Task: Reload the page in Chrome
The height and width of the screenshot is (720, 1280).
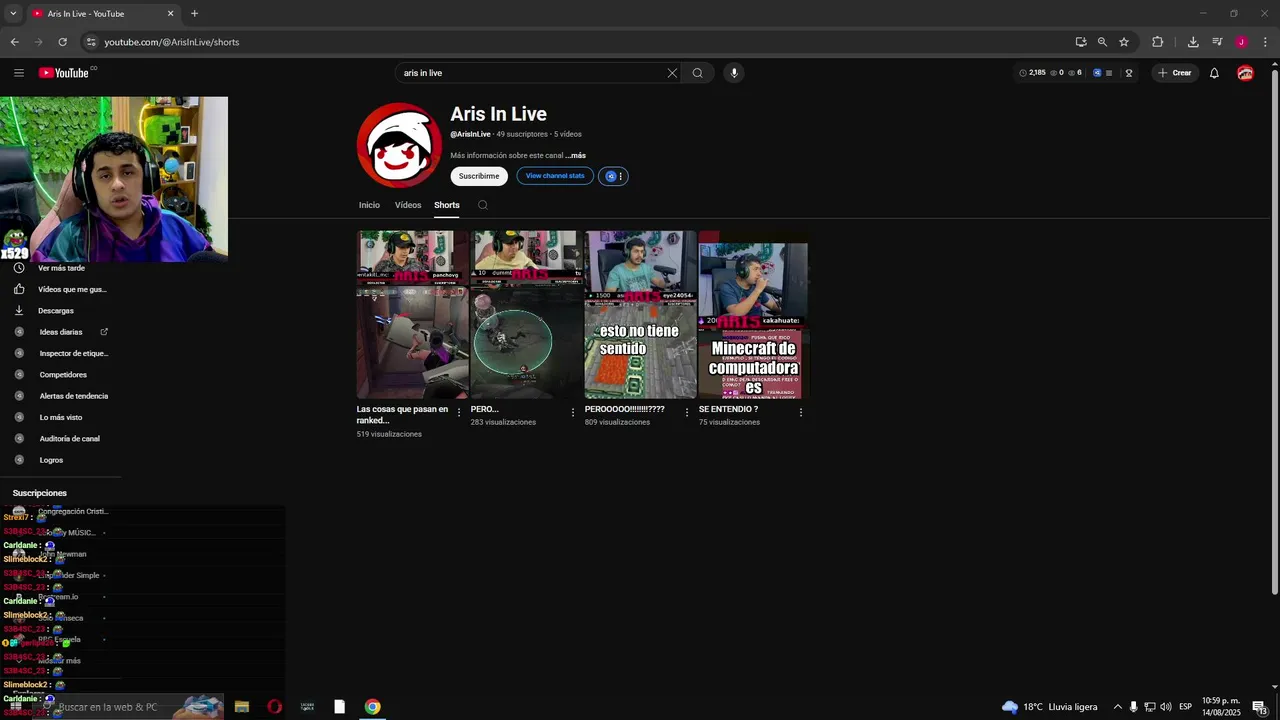Action: [62, 42]
